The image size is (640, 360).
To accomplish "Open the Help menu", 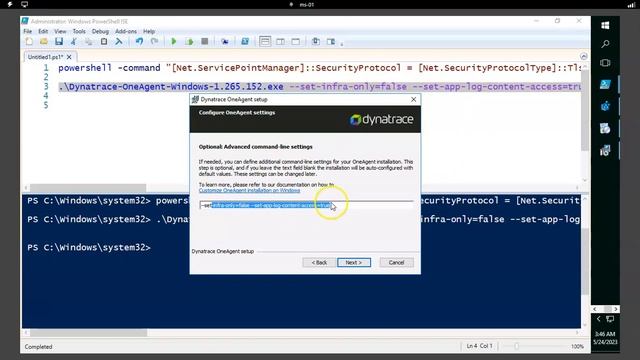I will pyautogui.click(x=149, y=31).
